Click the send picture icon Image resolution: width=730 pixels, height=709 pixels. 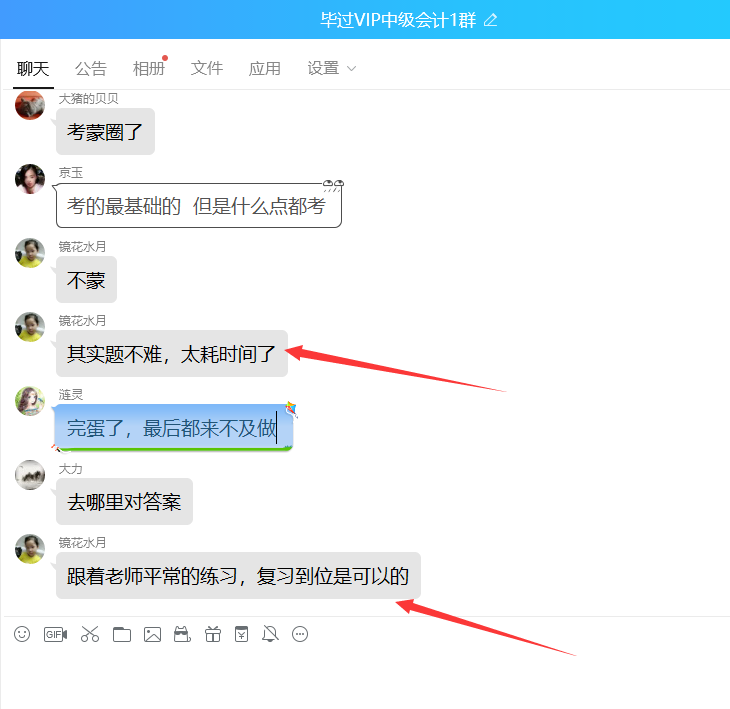pos(152,634)
